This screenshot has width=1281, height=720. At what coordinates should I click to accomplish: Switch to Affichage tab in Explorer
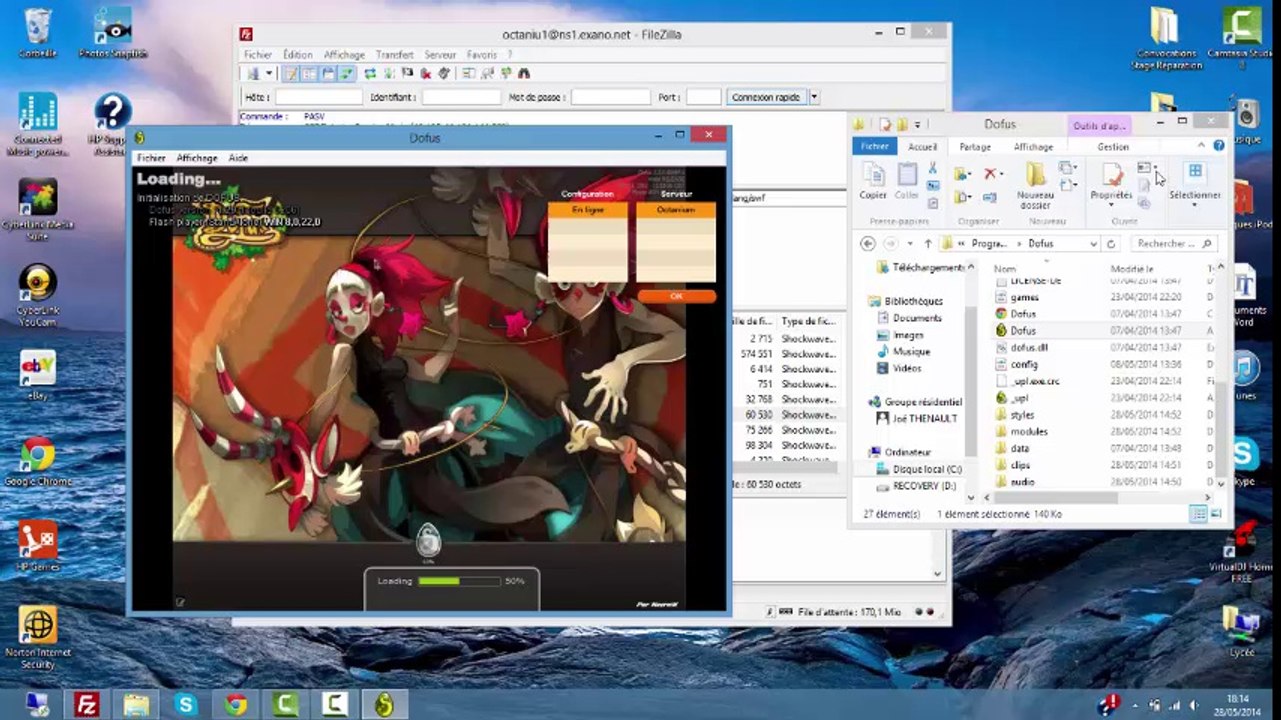tap(1033, 146)
